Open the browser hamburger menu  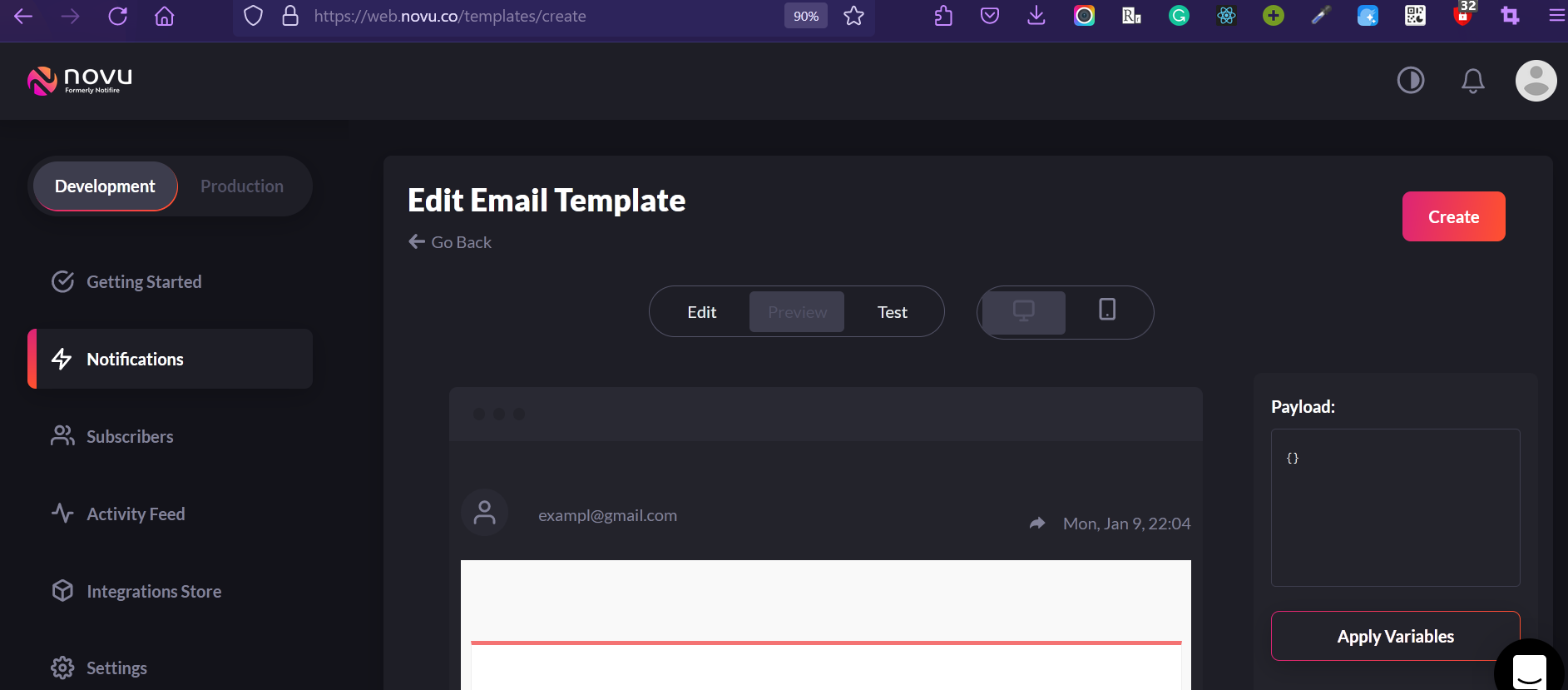[1557, 16]
